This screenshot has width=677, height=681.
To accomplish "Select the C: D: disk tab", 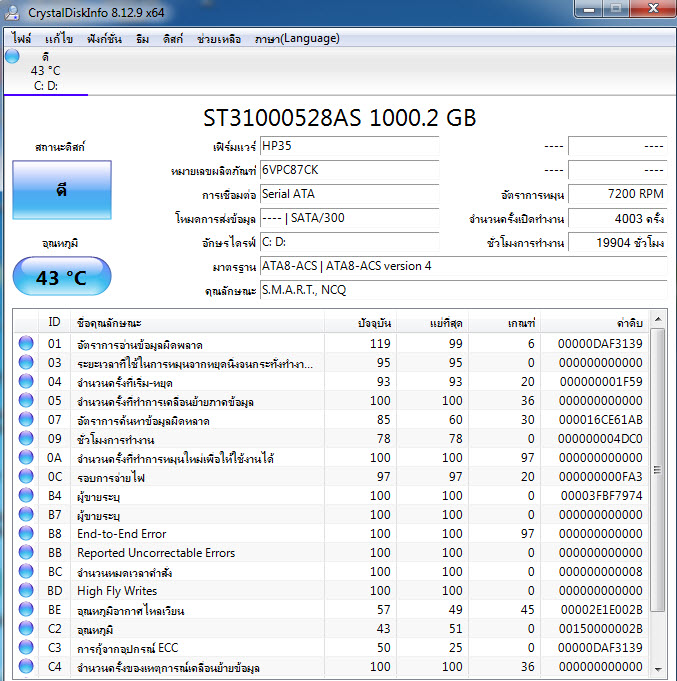I will 46,85.
